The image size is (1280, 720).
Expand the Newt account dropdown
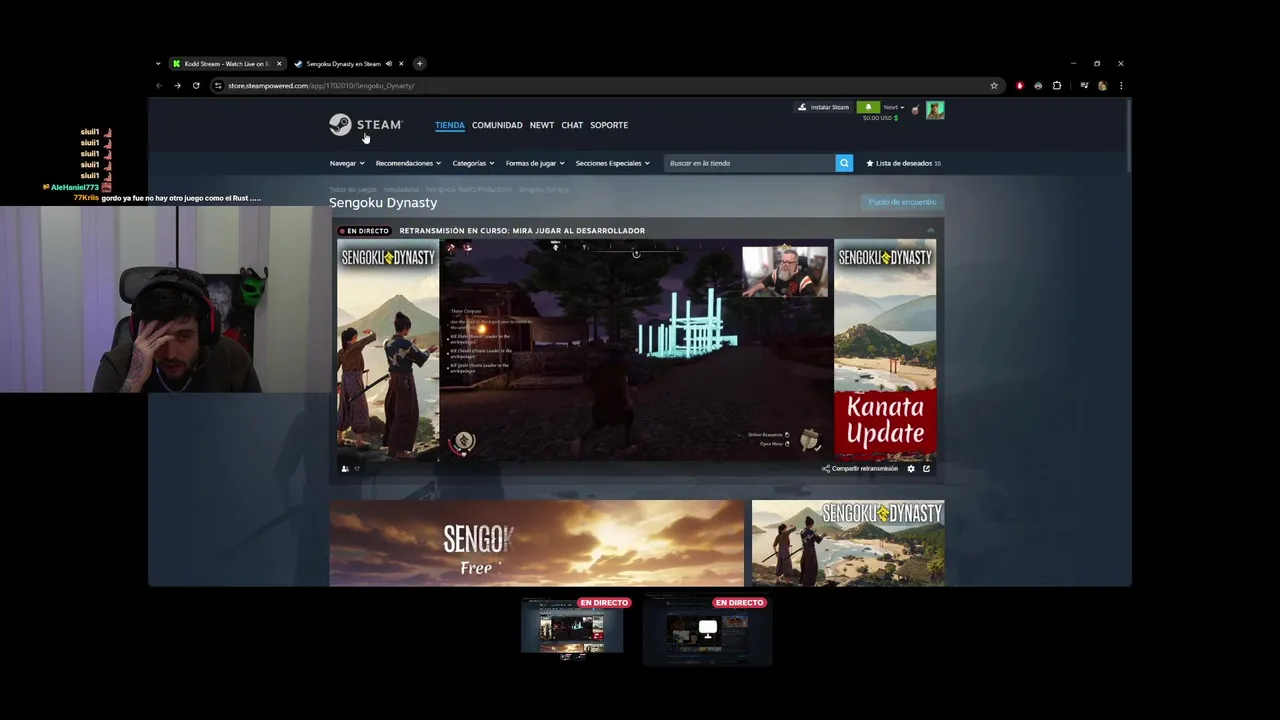[893, 107]
